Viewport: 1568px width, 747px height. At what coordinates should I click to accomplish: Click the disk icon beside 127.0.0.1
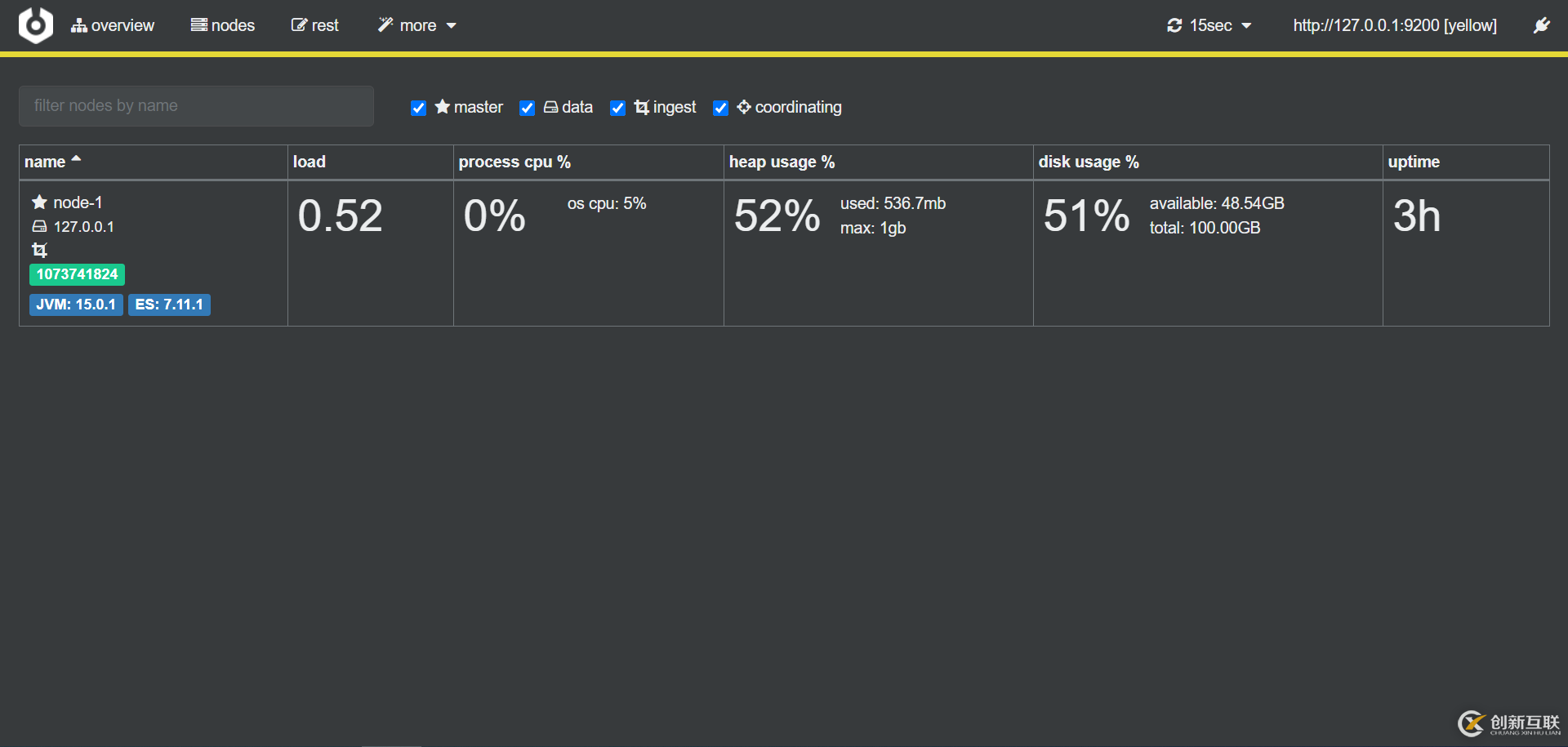pyautogui.click(x=39, y=226)
